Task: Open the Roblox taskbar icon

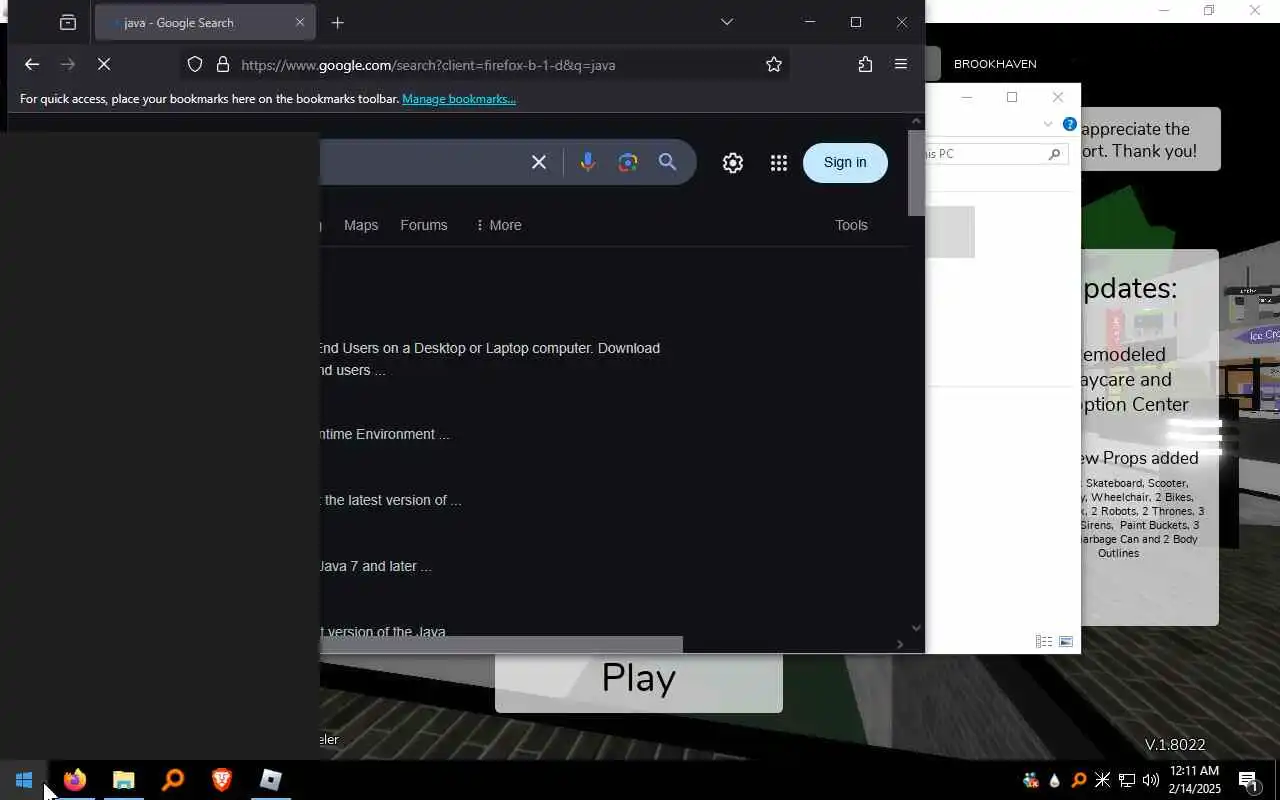Action: [271, 780]
